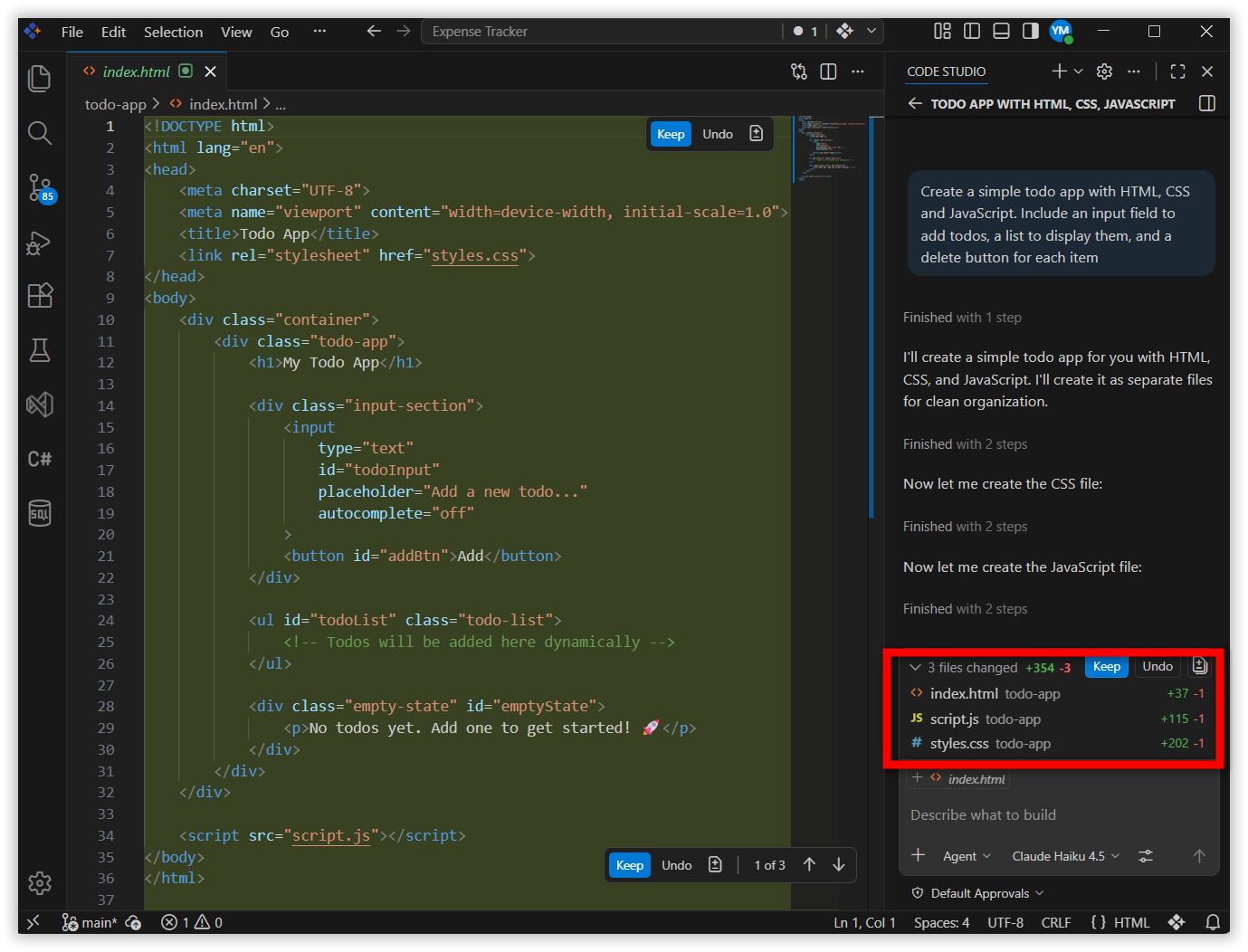Open the View menu
This screenshot has height=952, width=1248.
pyautogui.click(x=236, y=32)
